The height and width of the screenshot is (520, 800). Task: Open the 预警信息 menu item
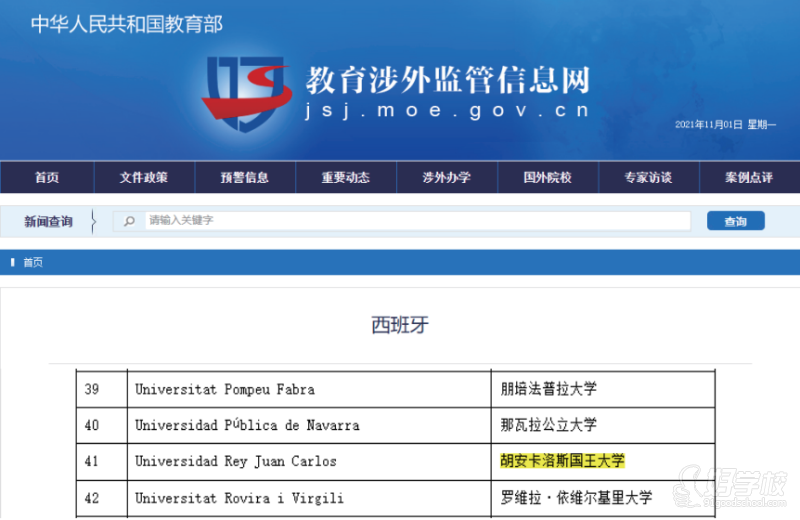245,178
